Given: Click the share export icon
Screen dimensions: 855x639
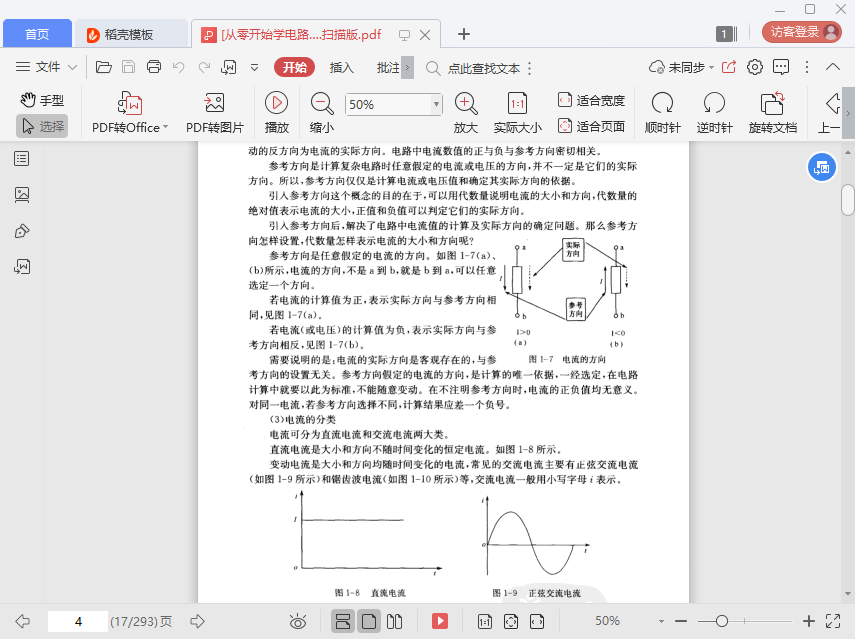Looking at the screenshot, I should tap(728, 67).
